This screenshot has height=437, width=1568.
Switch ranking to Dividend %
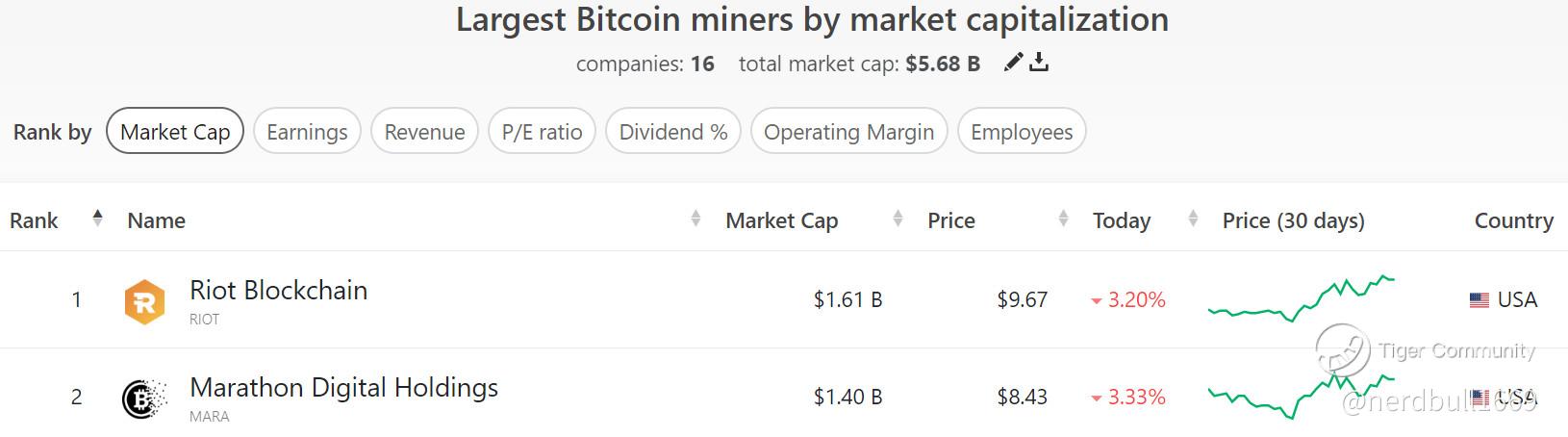[673, 132]
